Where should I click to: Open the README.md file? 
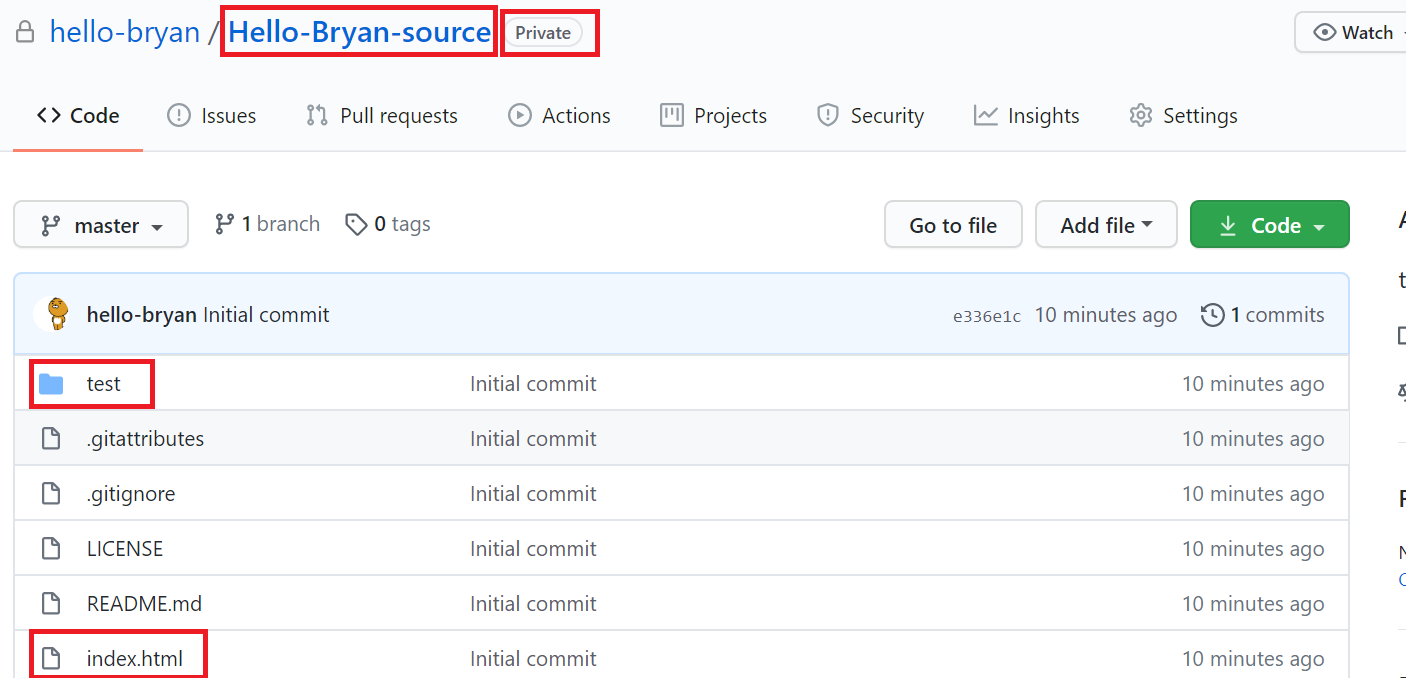pos(144,604)
